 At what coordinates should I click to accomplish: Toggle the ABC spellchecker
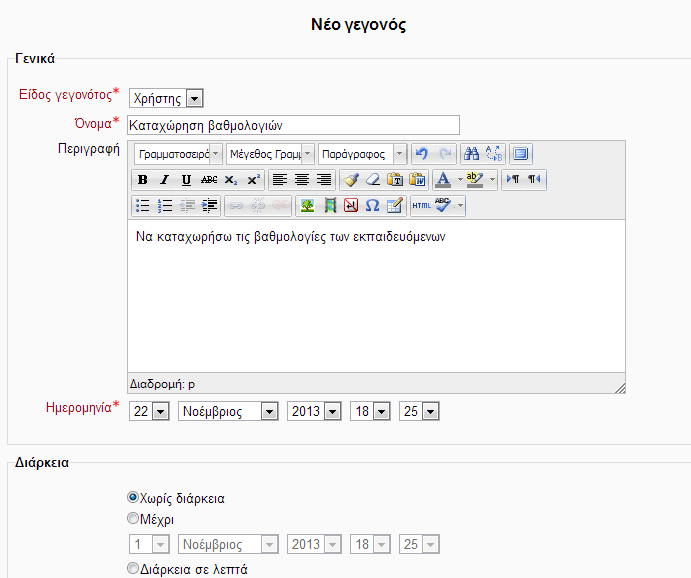(x=443, y=206)
